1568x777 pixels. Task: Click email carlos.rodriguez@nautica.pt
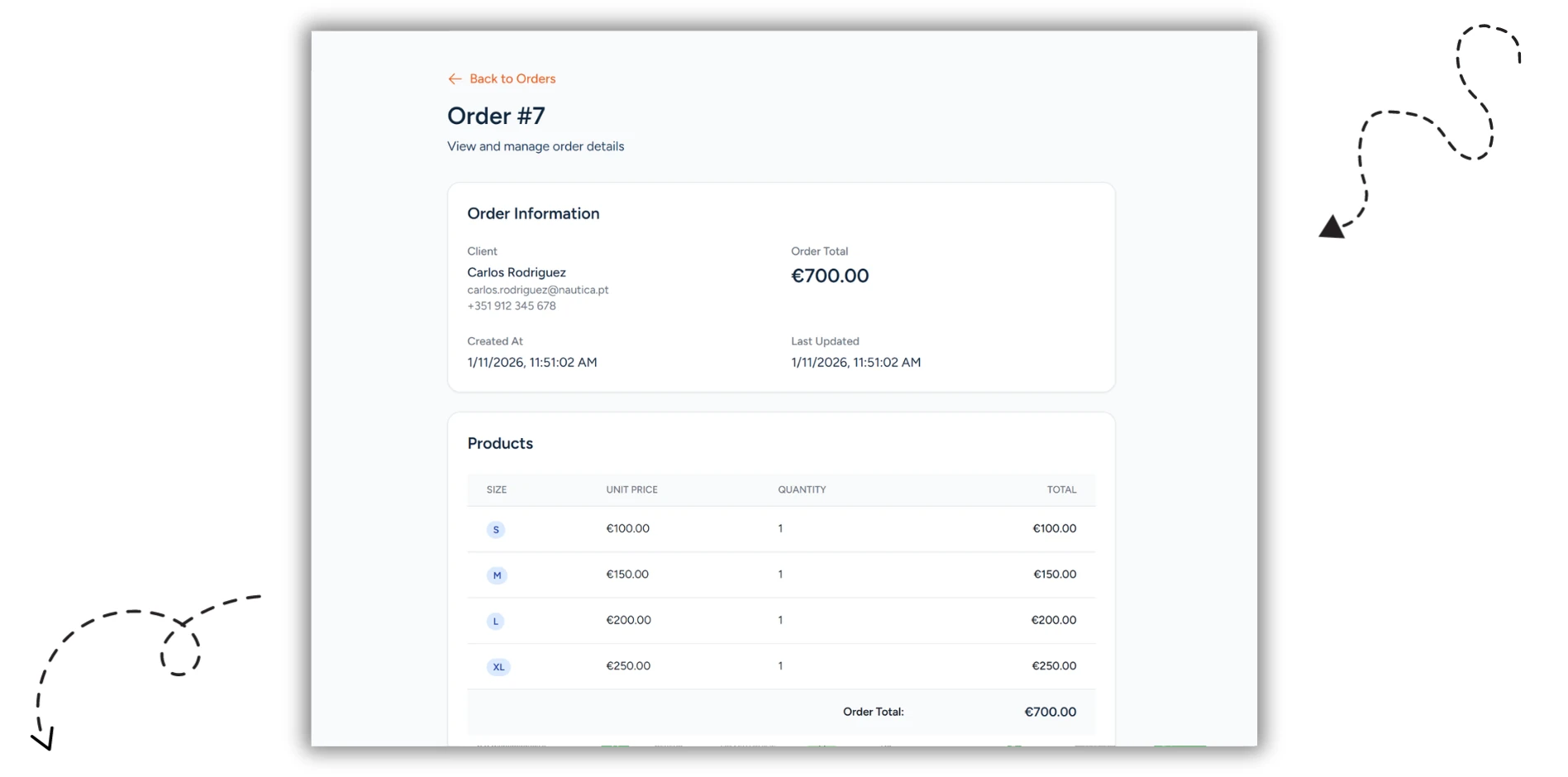tap(537, 290)
